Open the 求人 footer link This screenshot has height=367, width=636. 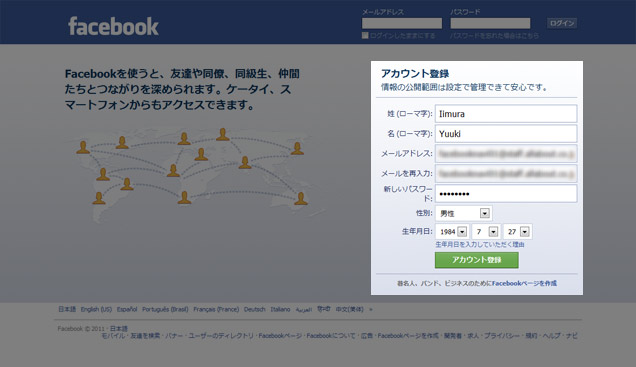point(473,336)
